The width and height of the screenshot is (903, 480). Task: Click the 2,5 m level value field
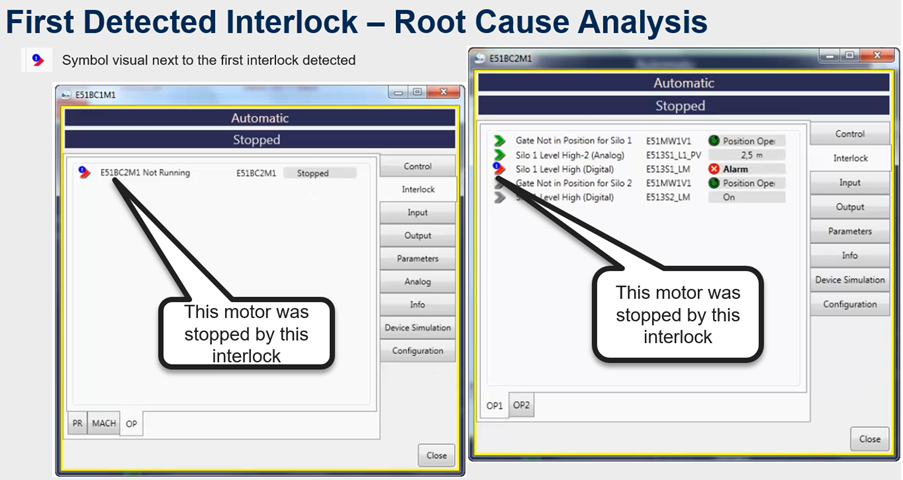click(746, 155)
